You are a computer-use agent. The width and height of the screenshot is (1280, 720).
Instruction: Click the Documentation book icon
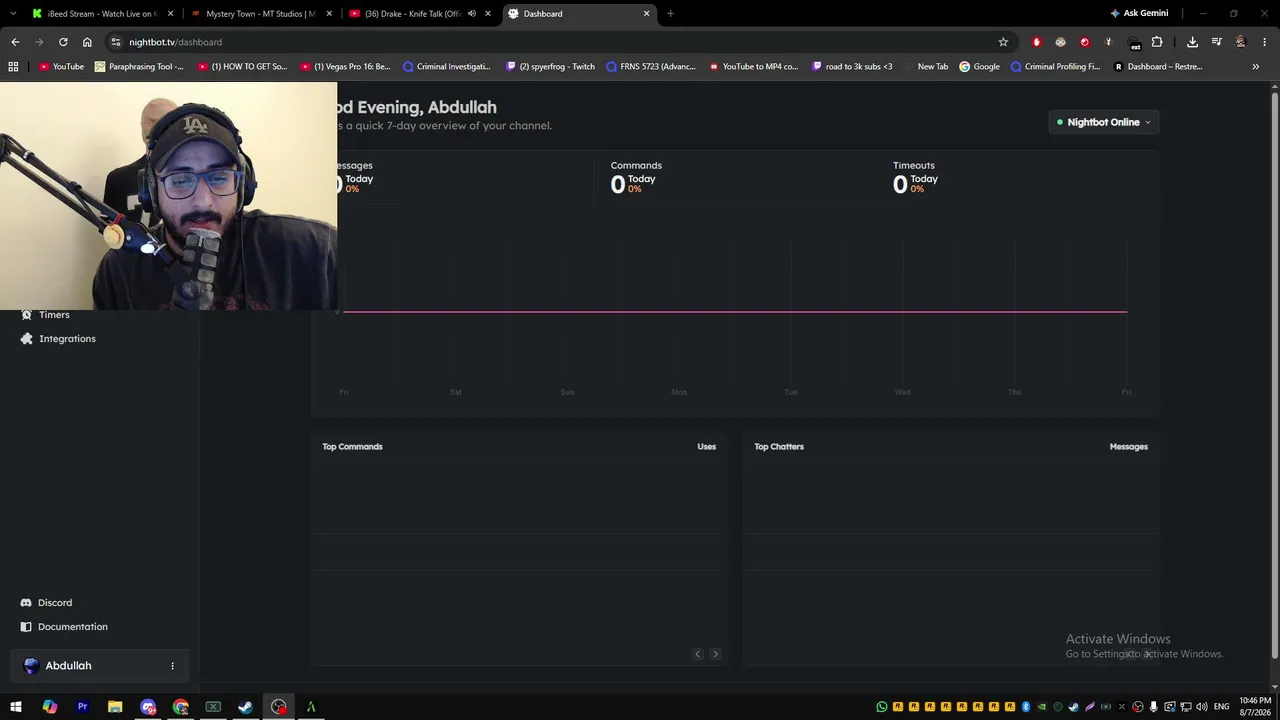click(27, 627)
